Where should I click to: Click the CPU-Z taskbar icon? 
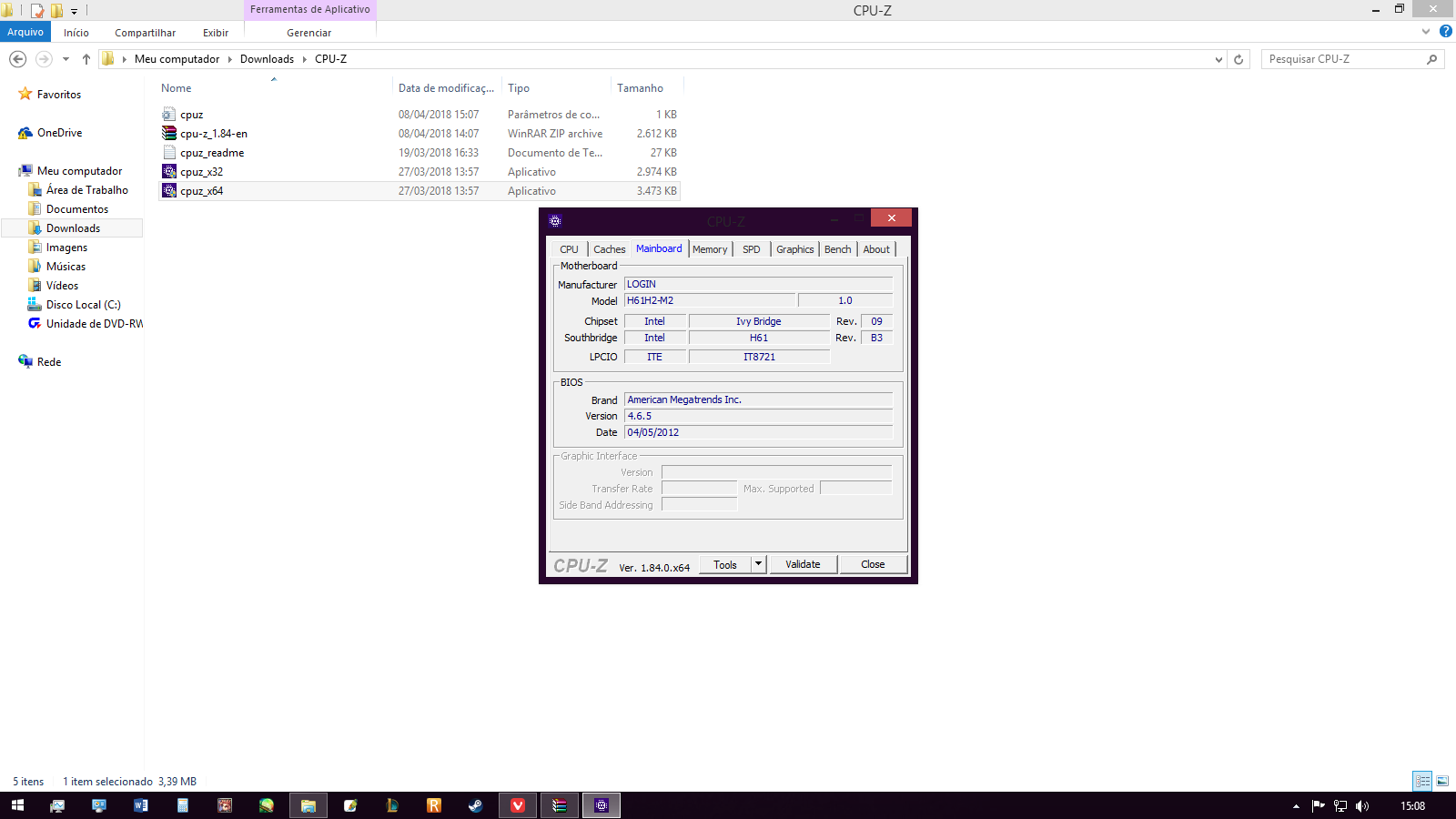602,805
